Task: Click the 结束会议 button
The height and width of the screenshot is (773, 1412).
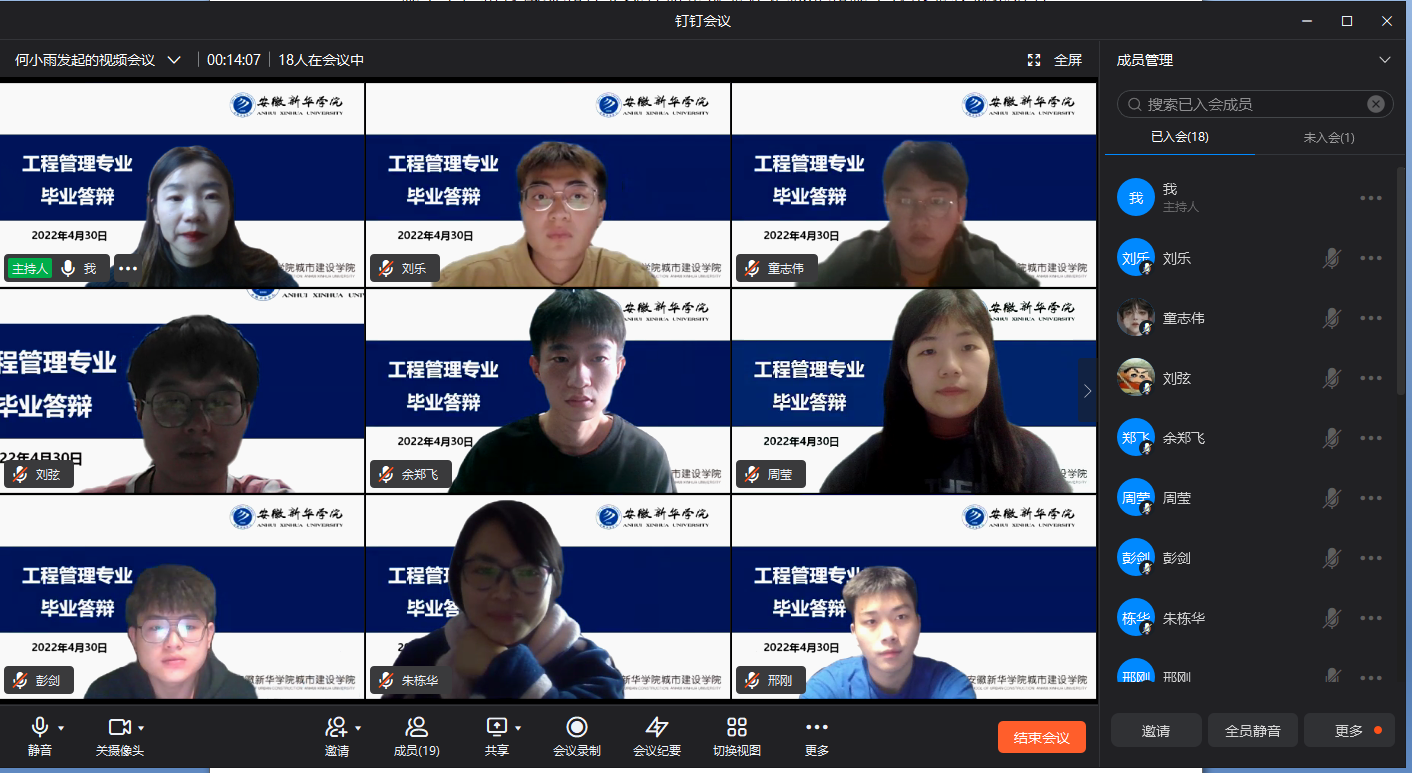Action: [x=1041, y=738]
